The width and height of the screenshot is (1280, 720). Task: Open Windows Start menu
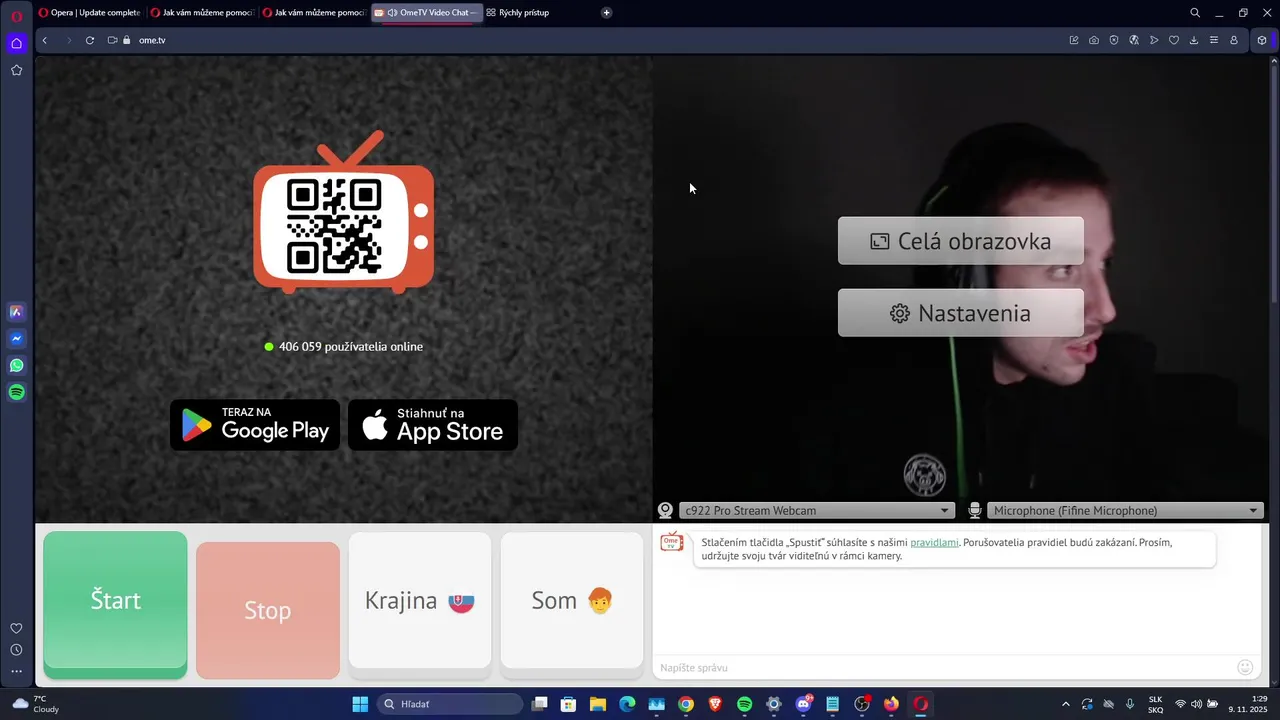pos(360,704)
